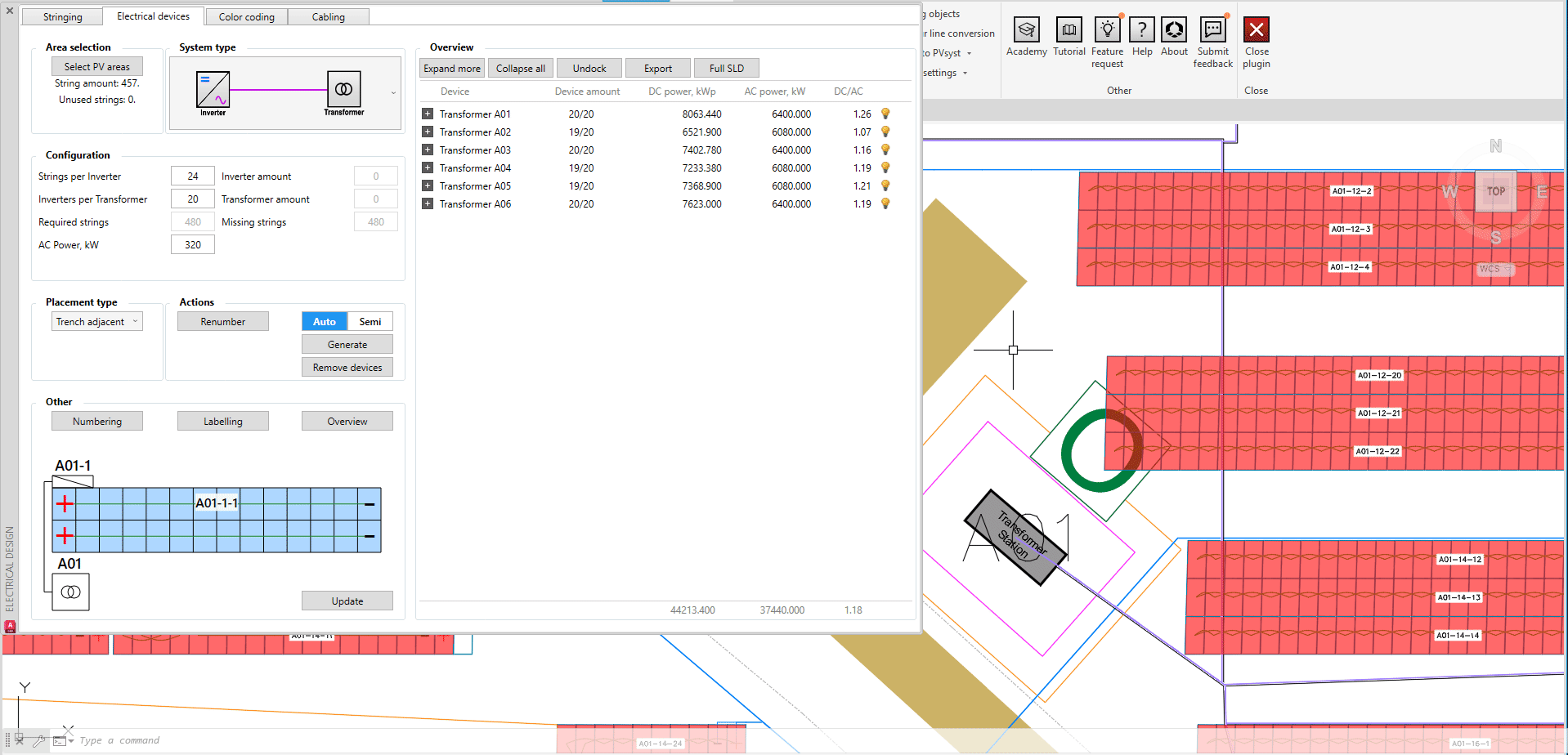Click the lightbulb icon for Transformer A02

[x=885, y=132]
